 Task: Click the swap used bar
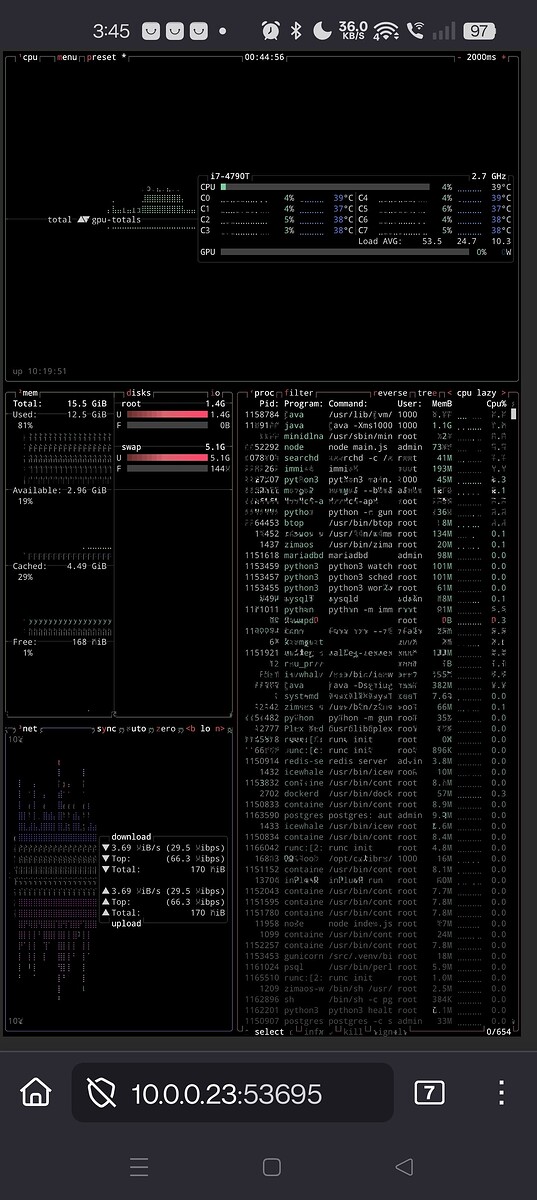(x=166, y=457)
